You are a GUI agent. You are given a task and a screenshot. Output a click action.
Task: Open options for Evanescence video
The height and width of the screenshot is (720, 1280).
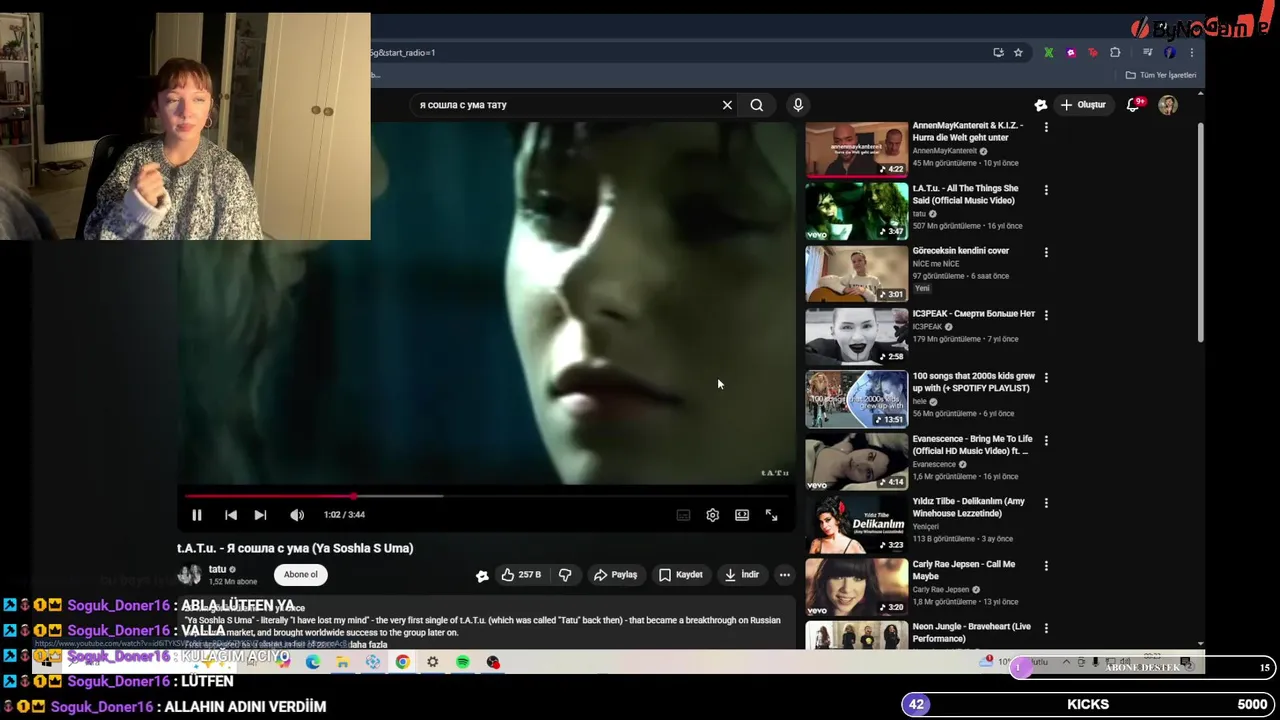(1046, 440)
